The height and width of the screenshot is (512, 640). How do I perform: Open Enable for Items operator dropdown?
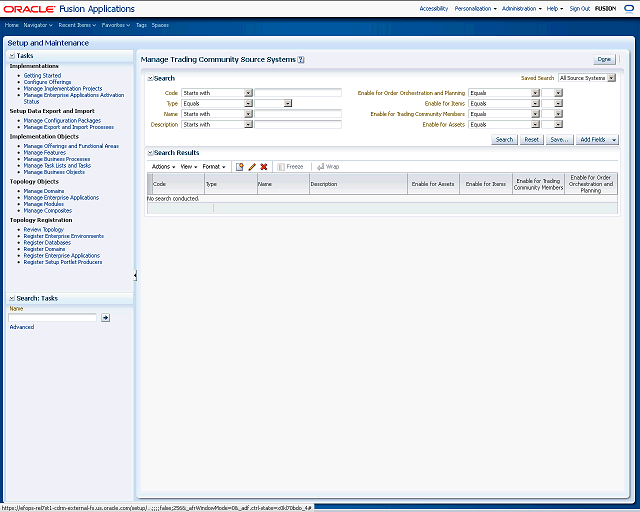pos(535,103)
